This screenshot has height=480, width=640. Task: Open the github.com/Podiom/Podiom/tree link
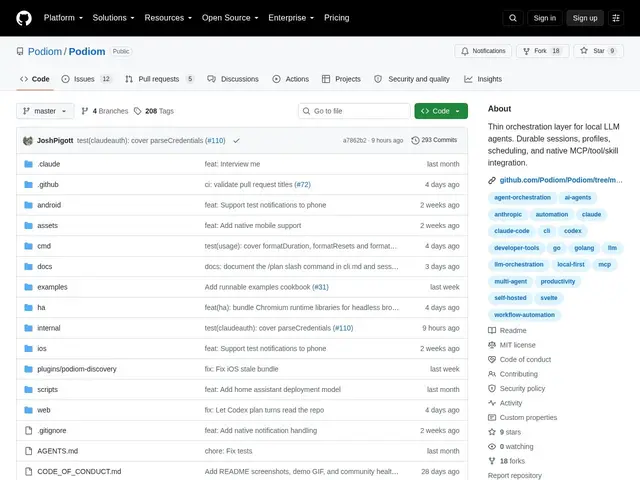561,180
